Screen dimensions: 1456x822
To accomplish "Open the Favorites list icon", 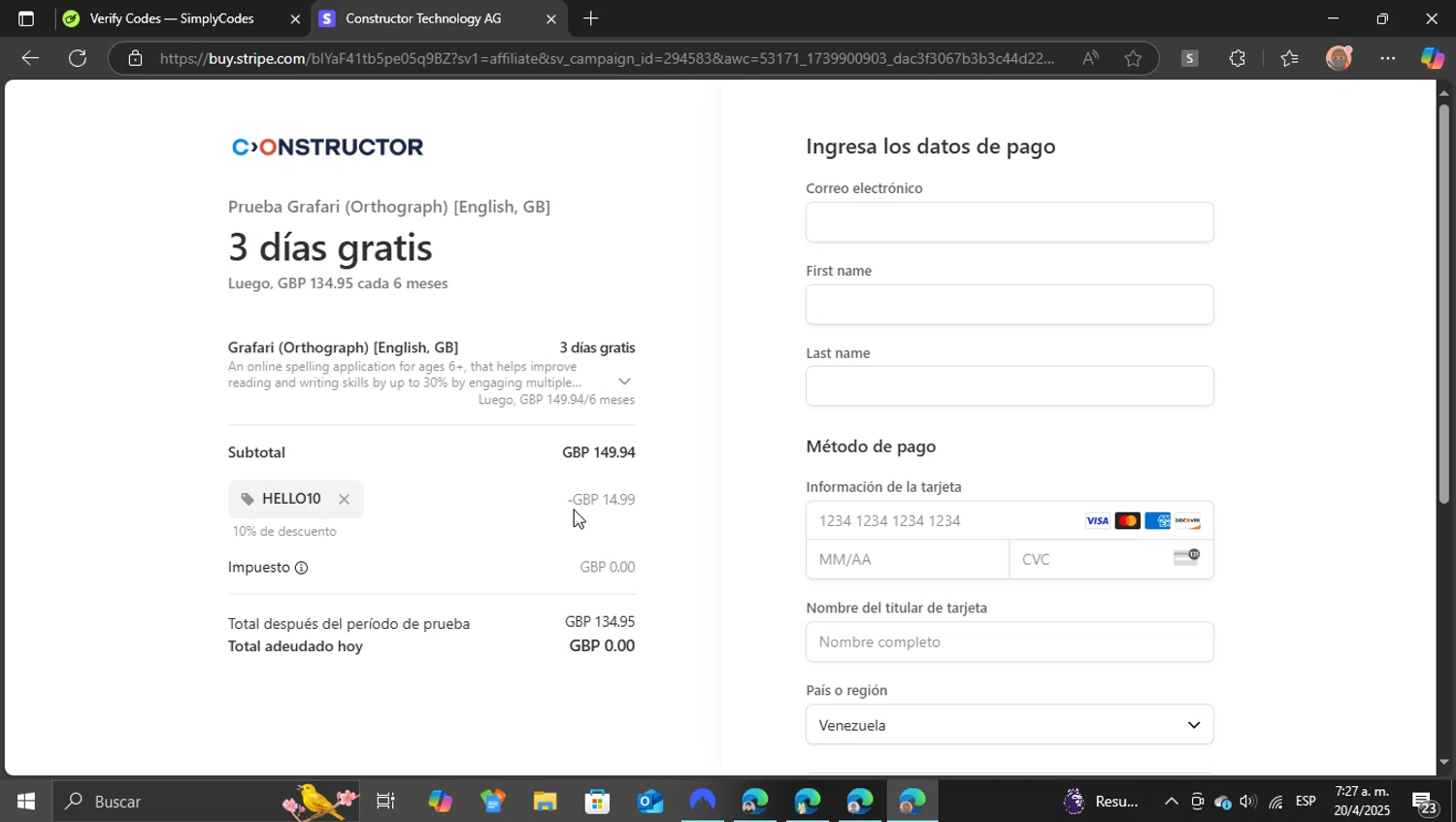I will point(1289,58).
